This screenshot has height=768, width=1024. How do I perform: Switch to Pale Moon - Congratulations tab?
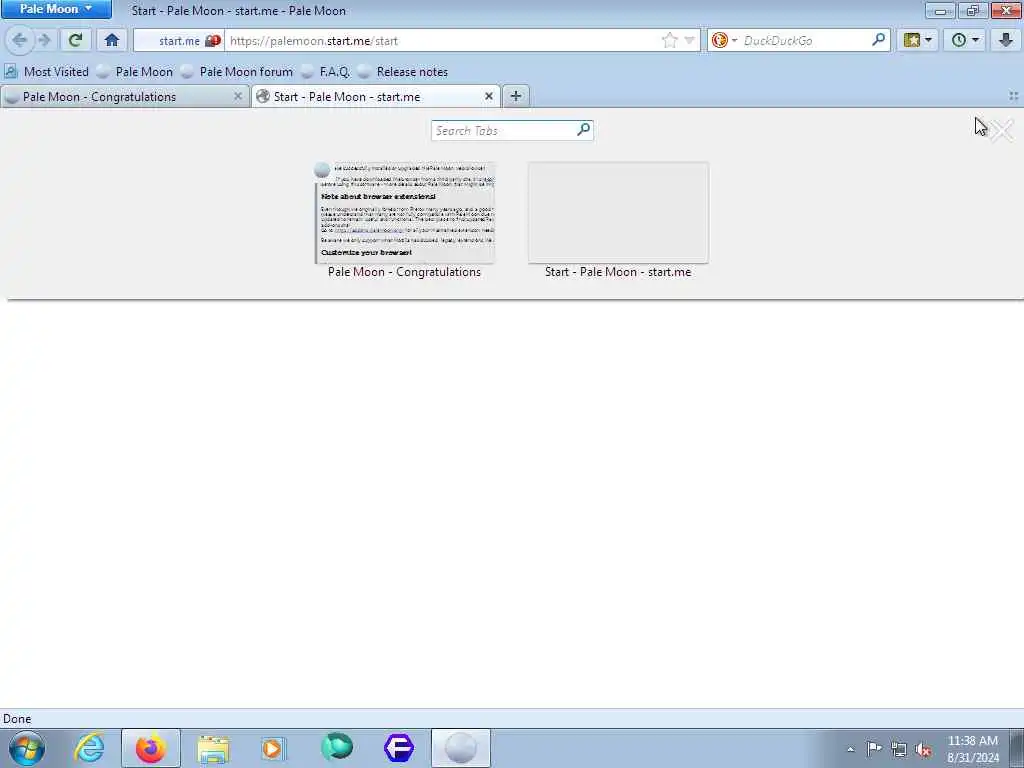[118, 97]
